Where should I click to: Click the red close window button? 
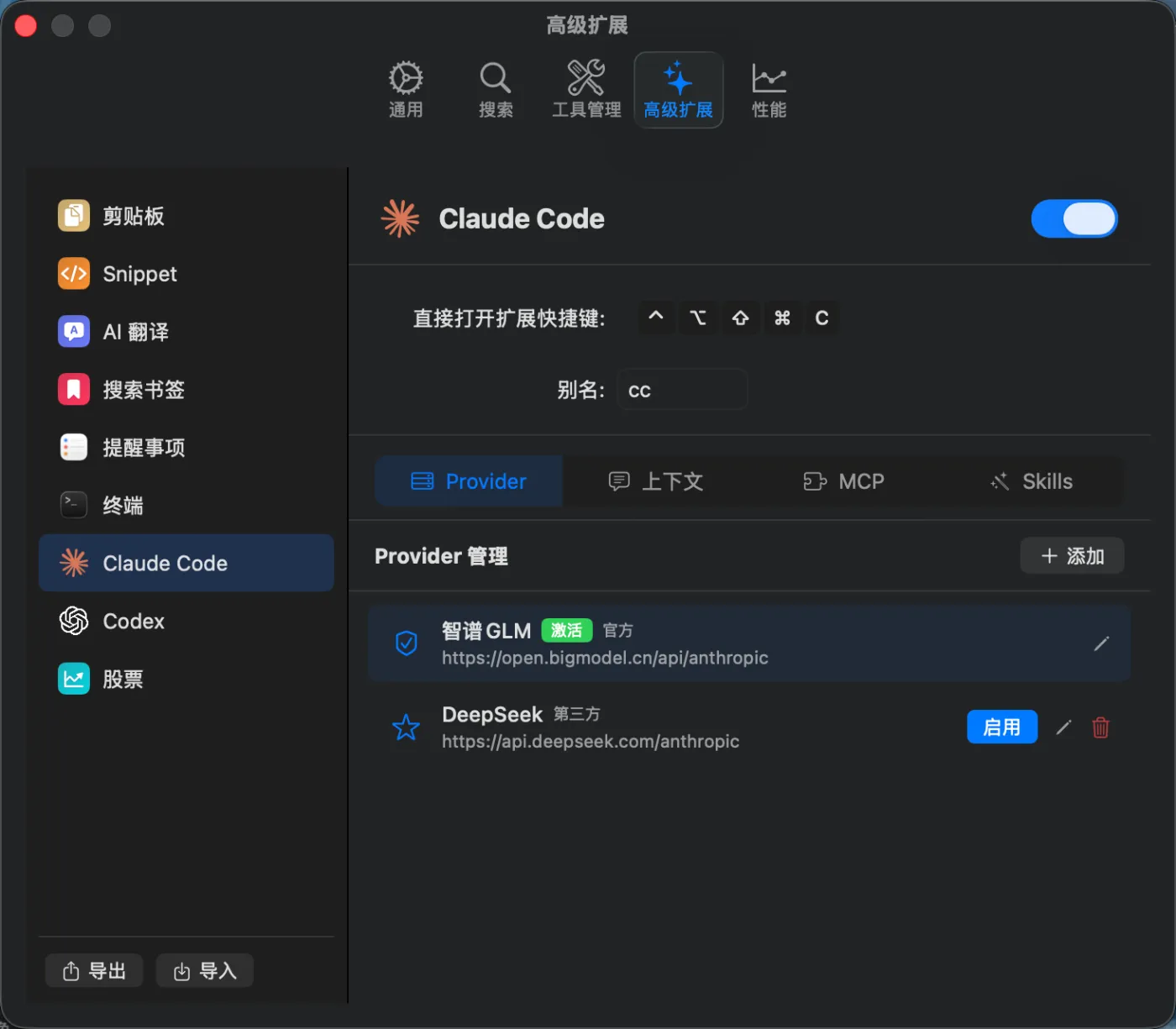26,26
